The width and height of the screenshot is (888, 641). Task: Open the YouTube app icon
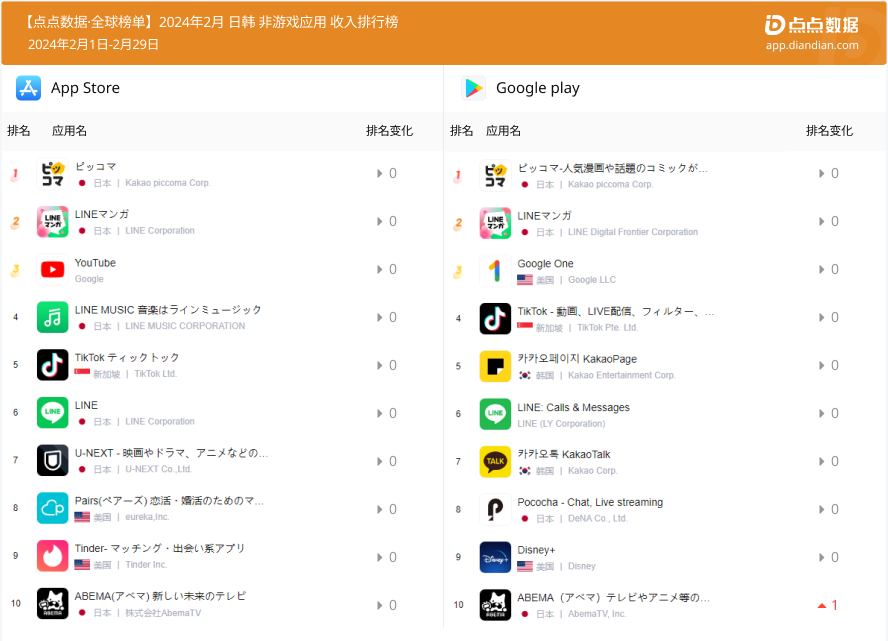[53, 270]
